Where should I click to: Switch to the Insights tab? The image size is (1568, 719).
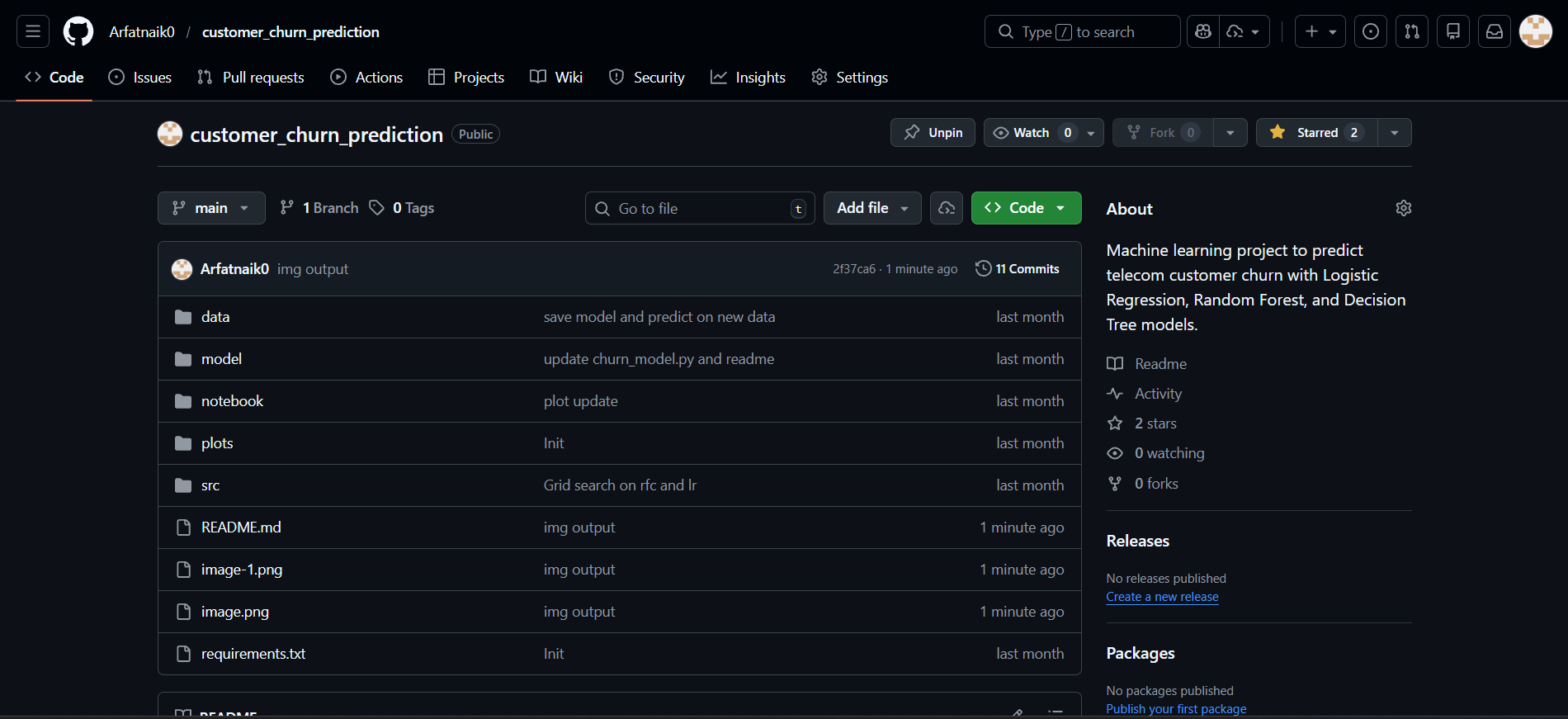[x=748, y=78]
